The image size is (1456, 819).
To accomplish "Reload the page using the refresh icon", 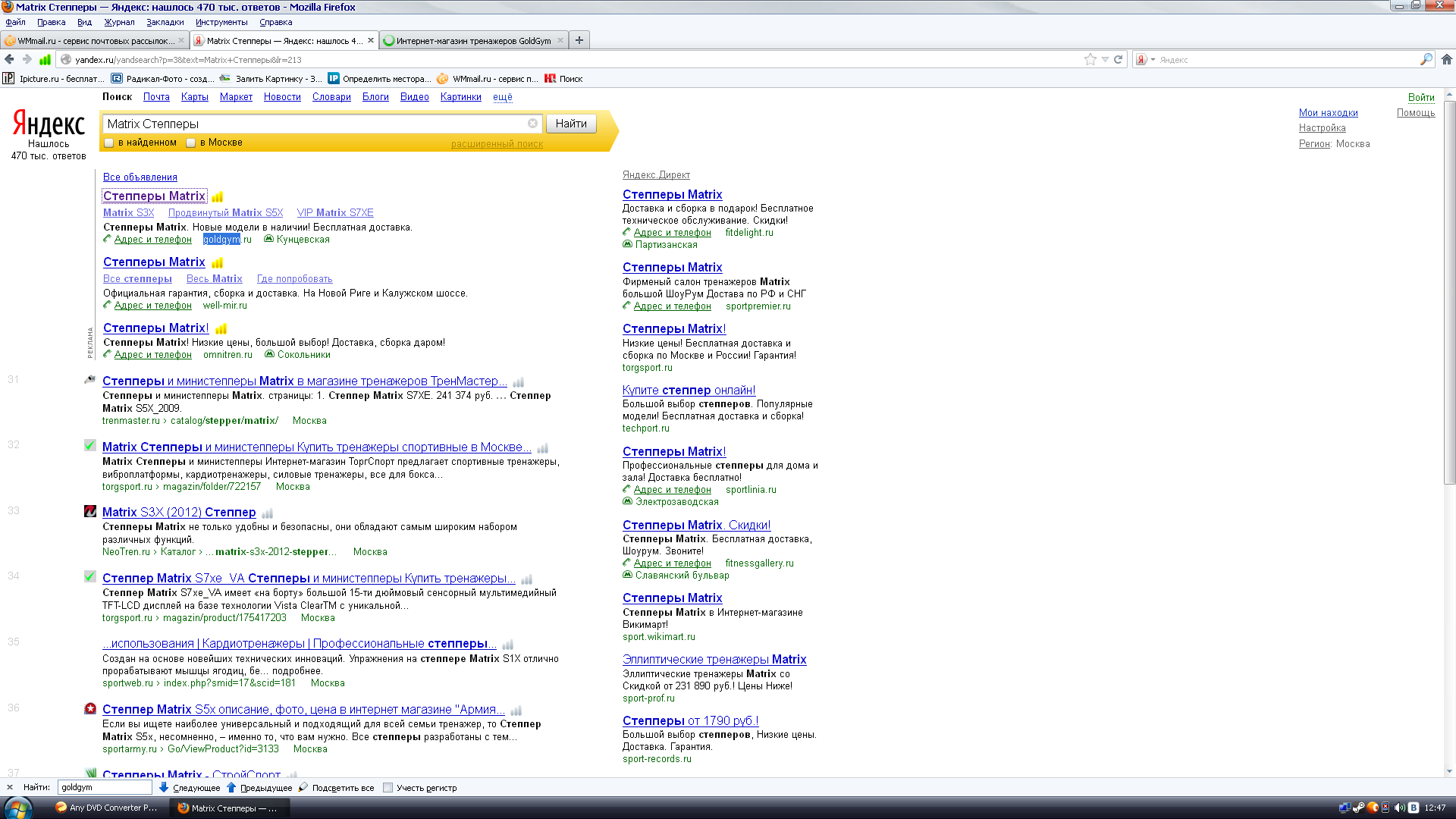I will coord(1118,59).
